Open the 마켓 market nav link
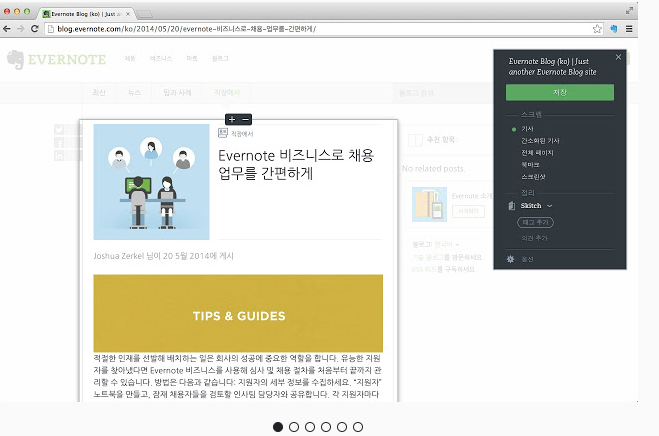 click(192, 58)
